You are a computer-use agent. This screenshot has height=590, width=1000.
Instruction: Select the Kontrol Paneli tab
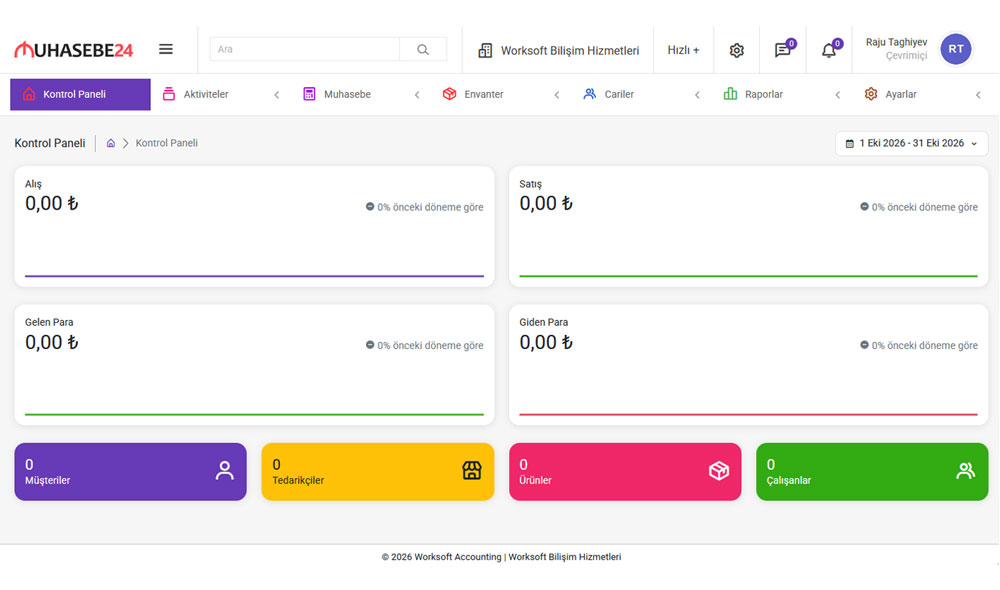[x=80, y=94]
